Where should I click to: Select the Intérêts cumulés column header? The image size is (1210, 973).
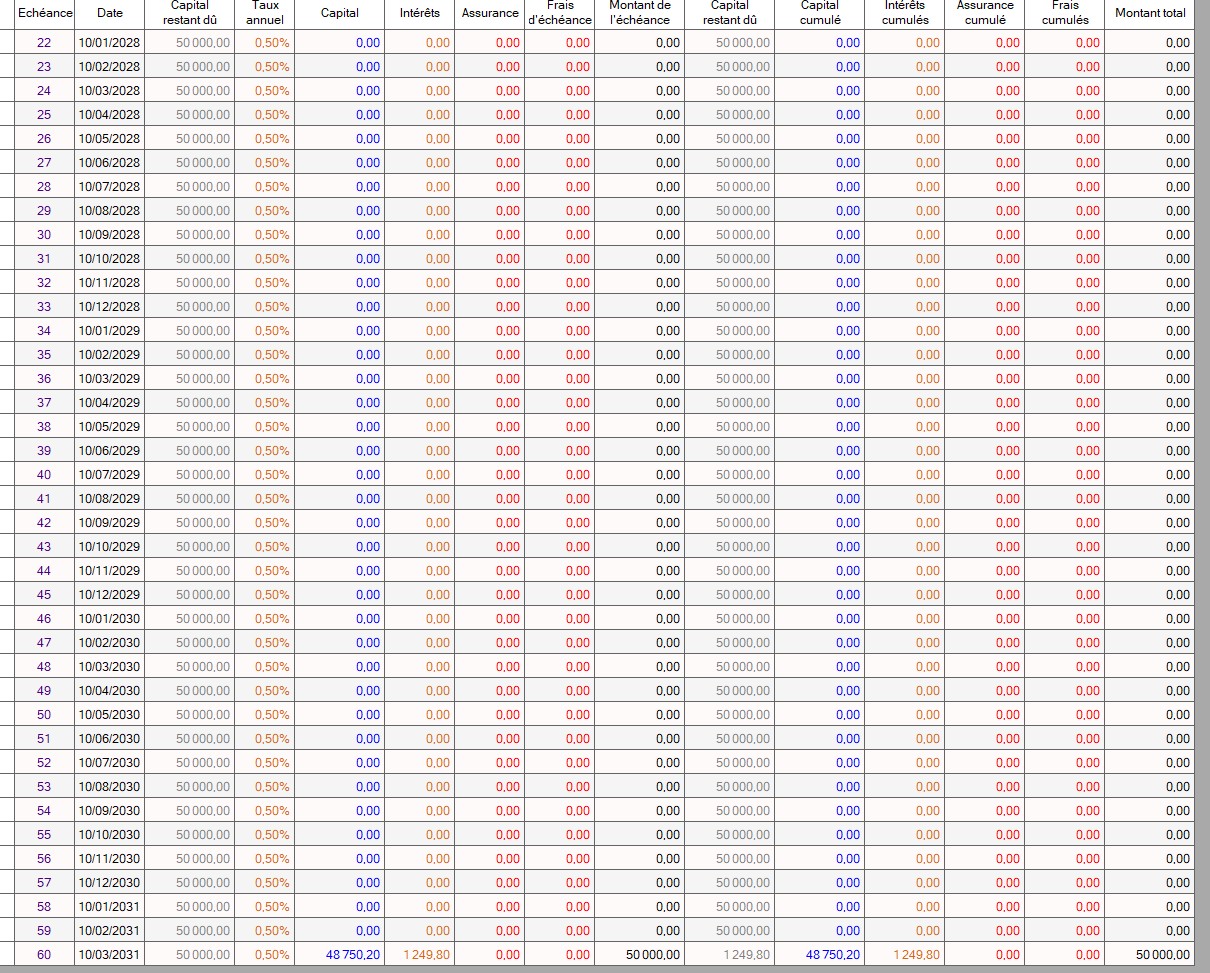[904, 13]
